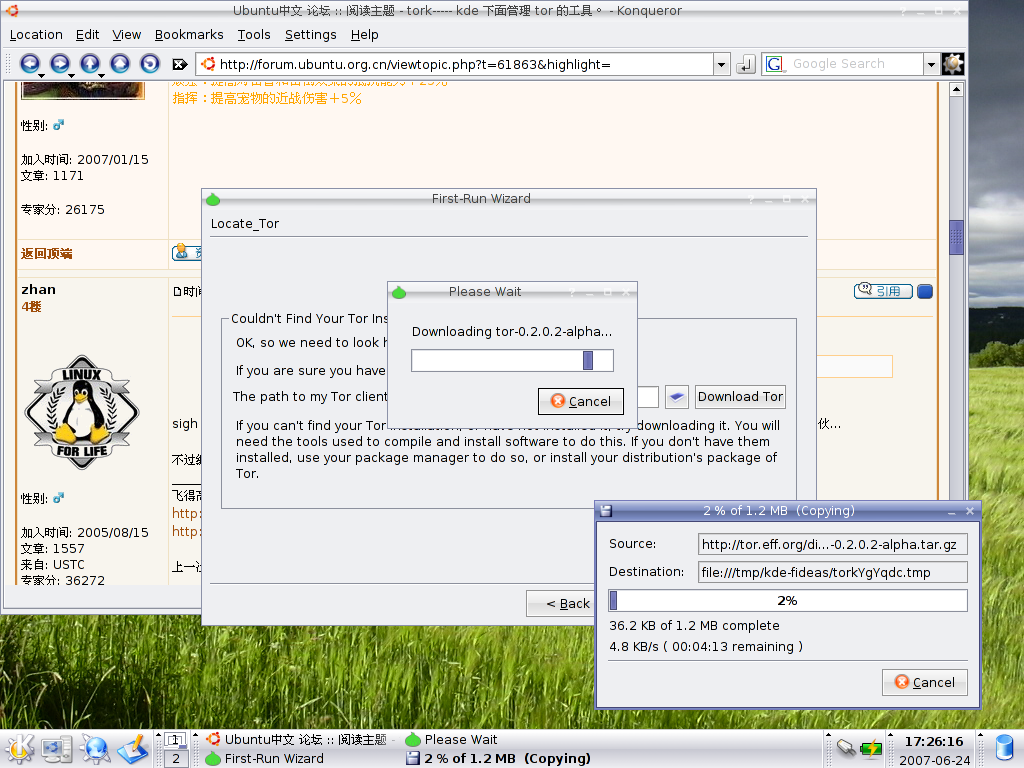Open the Settings menu
The width and height of the screenshot is (1024, 768).
(311, 35)
